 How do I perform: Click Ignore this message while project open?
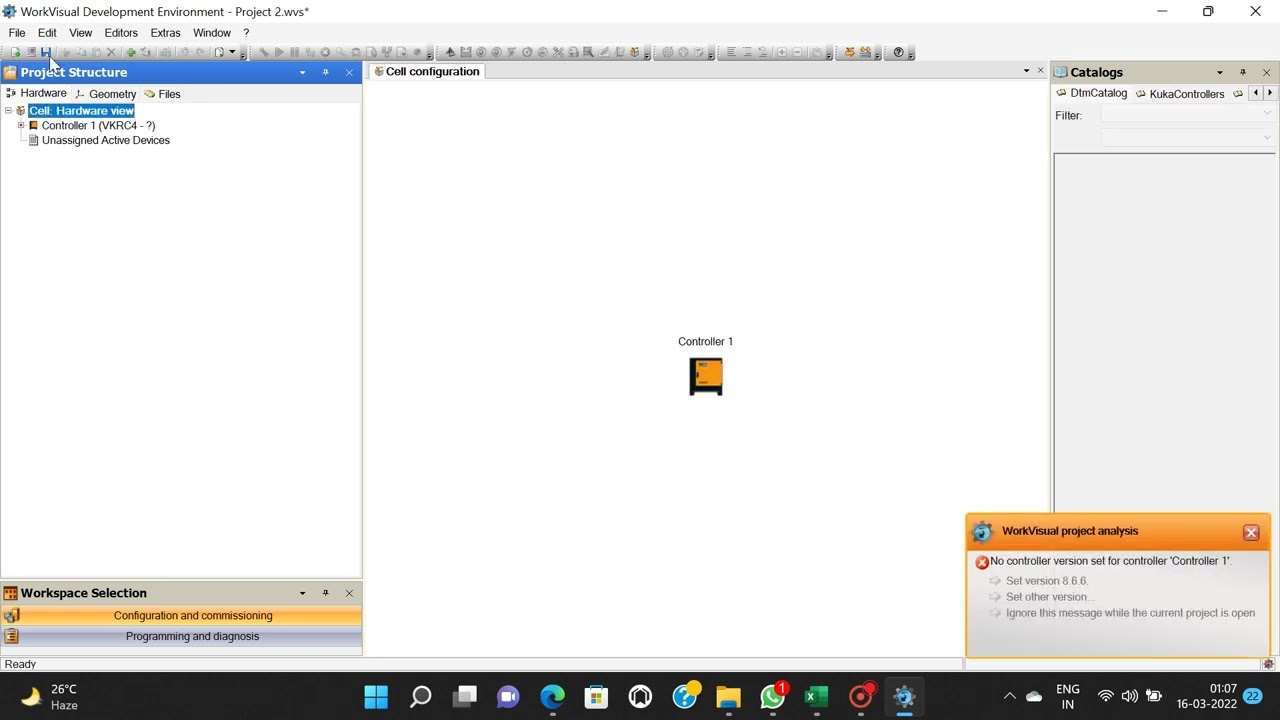(1130, 613)
